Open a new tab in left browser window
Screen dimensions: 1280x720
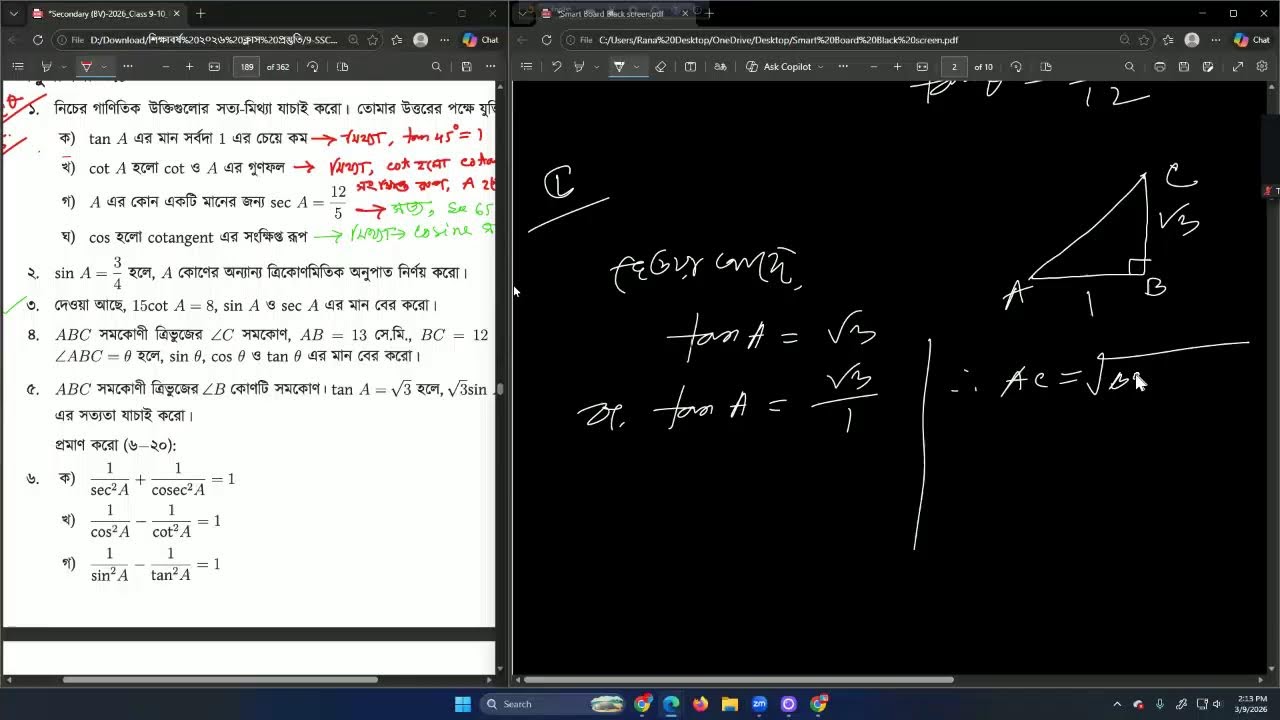pyautogui.click(x=200, y=13)
